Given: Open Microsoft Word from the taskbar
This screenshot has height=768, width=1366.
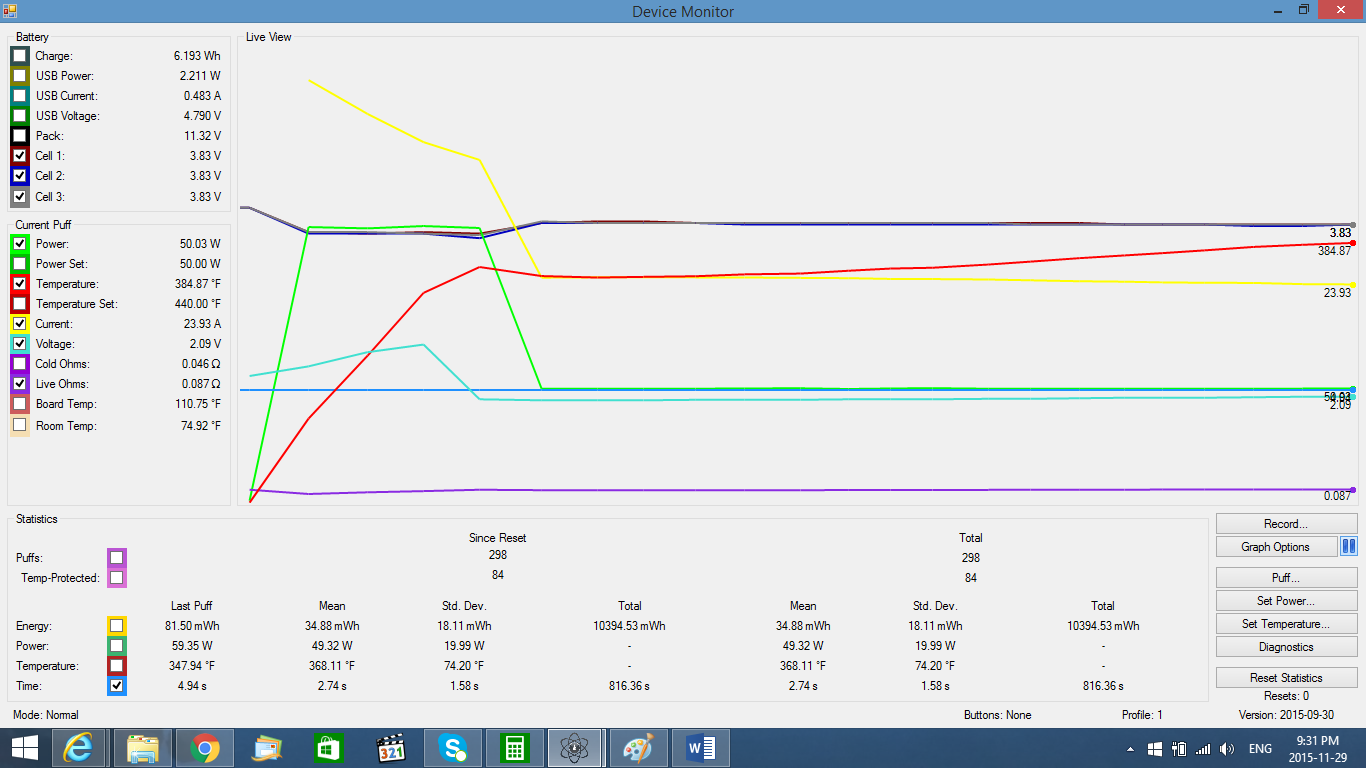Looking at the screenshot, I should (x=700, y=748).
